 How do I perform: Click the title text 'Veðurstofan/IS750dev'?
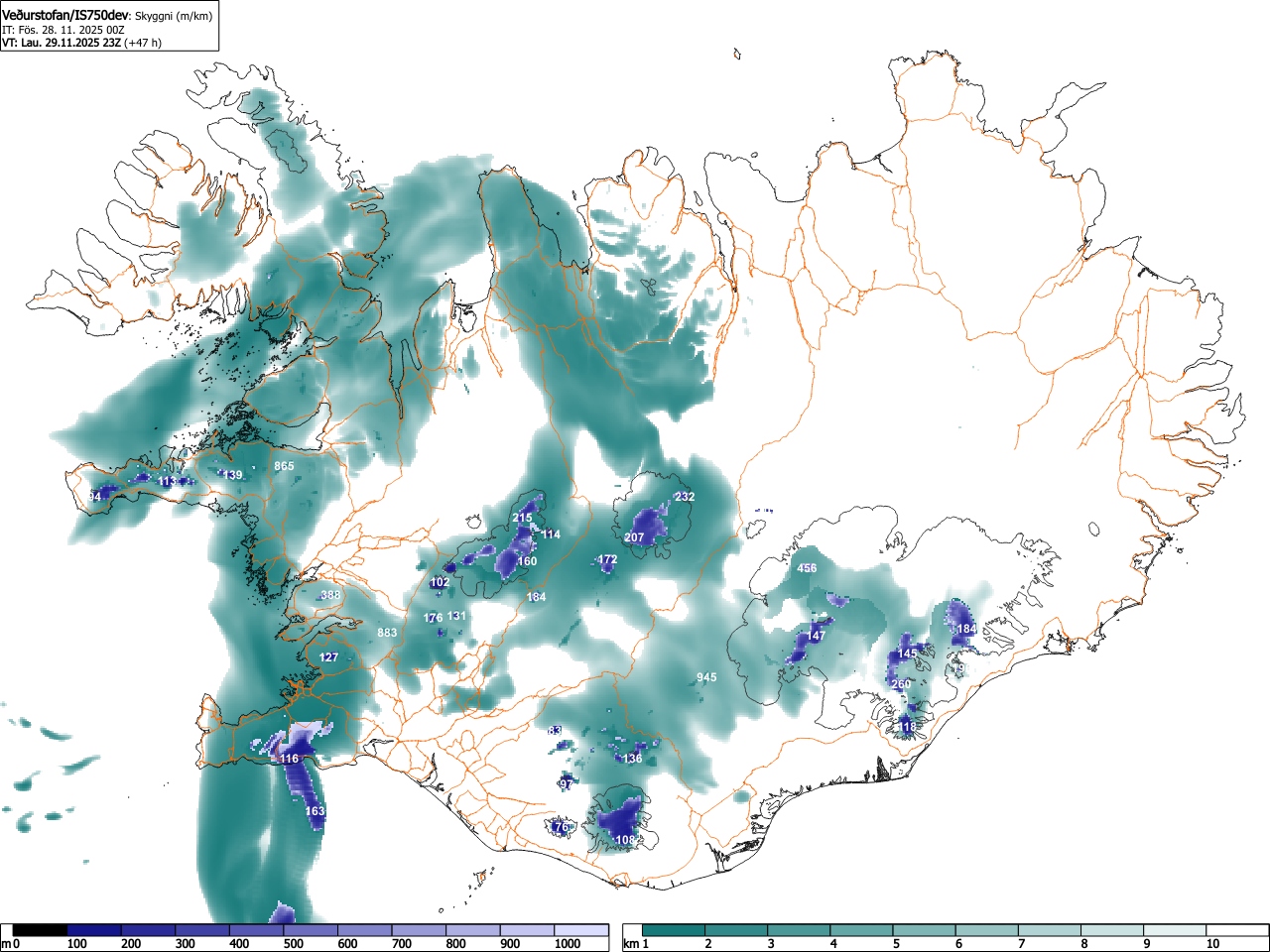point(65,15)
